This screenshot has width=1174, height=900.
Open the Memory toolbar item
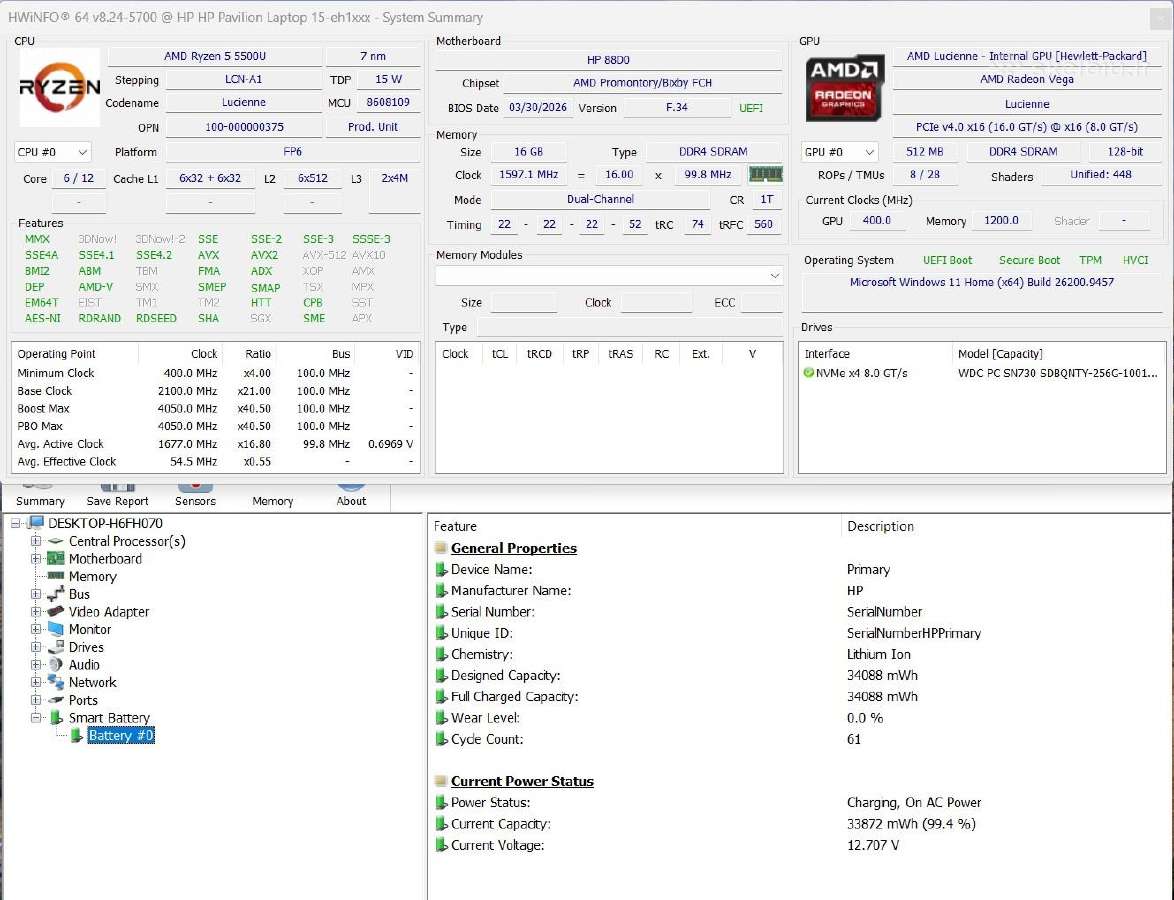(x=273, y=500)
